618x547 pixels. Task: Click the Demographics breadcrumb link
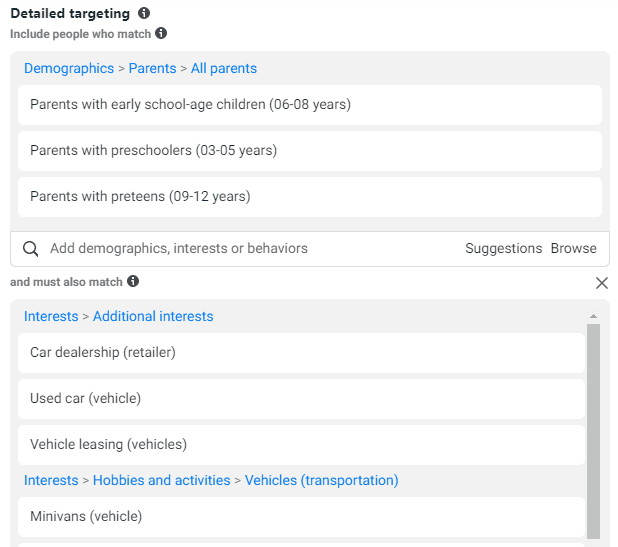tap(69, 68)
